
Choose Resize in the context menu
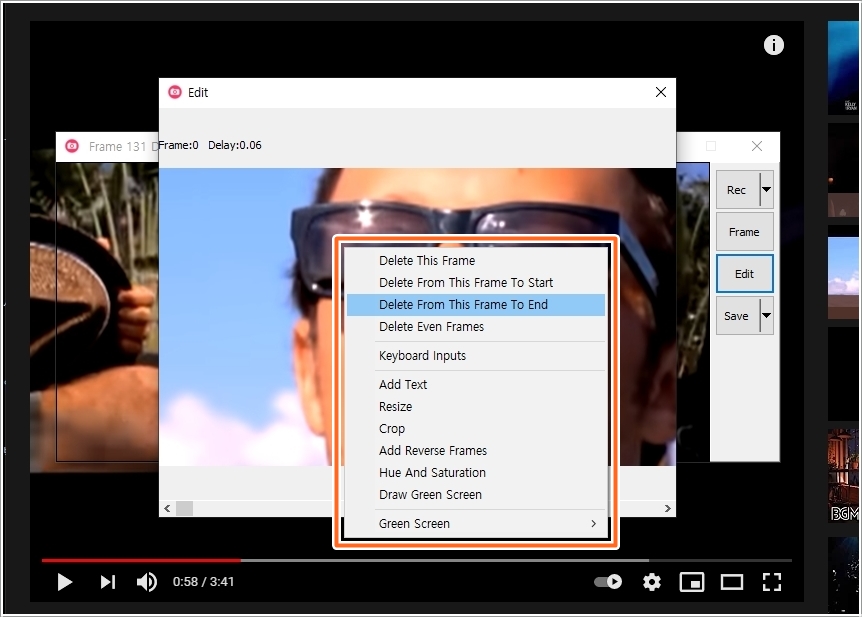point(476,406)
